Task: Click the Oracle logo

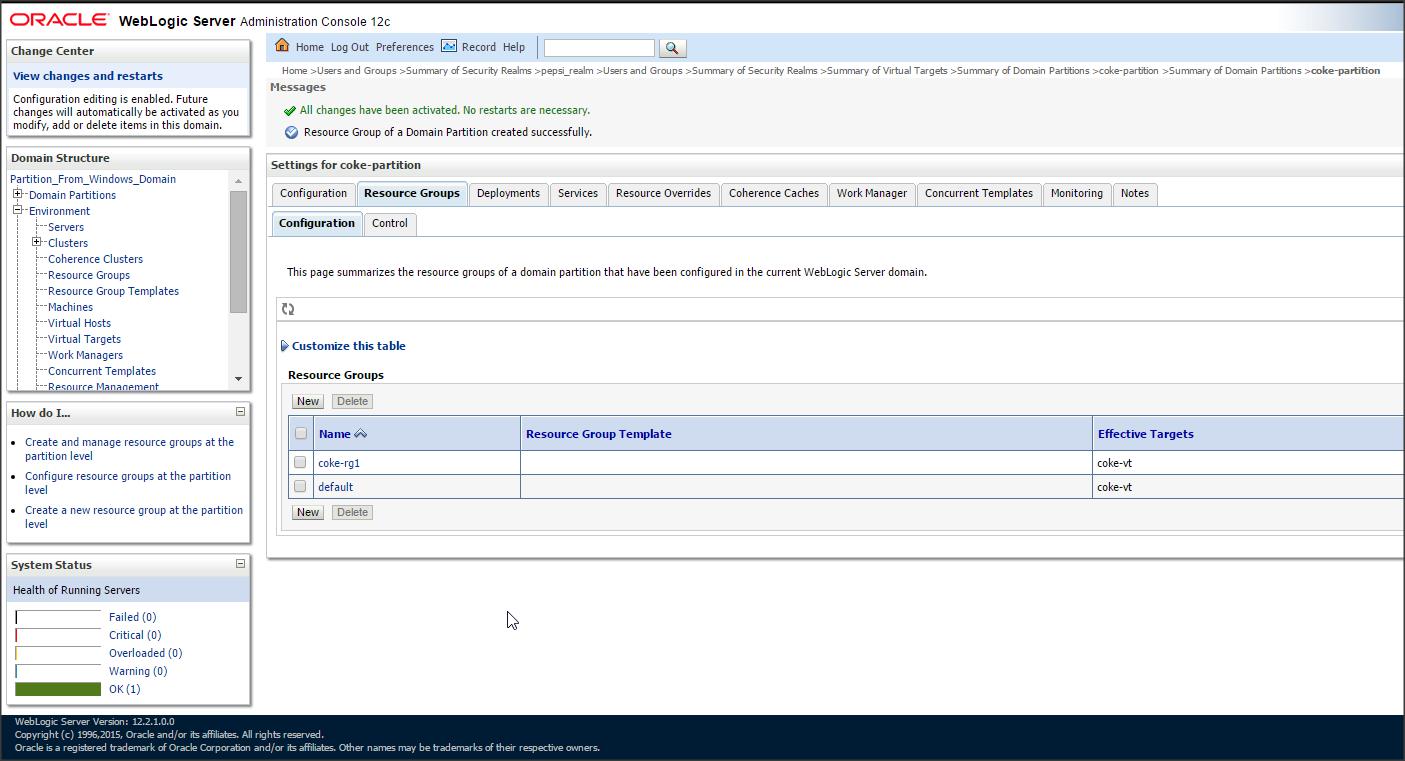Action: 60,19
